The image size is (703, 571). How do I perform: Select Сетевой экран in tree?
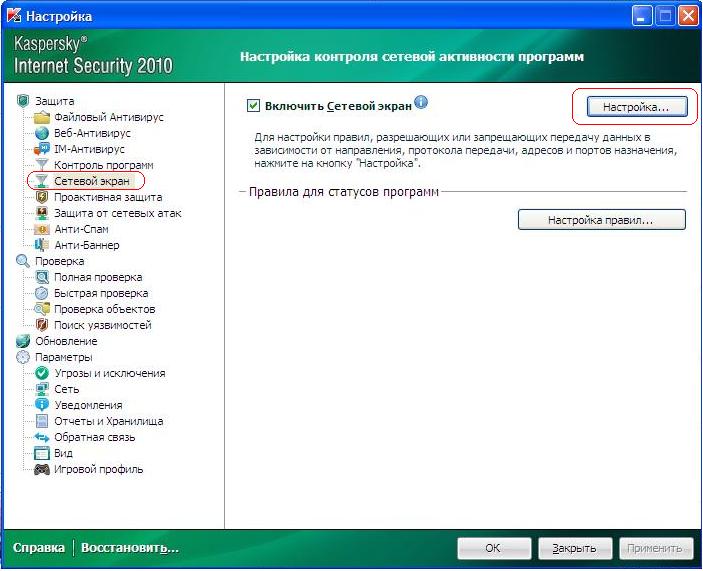[91, 181]
